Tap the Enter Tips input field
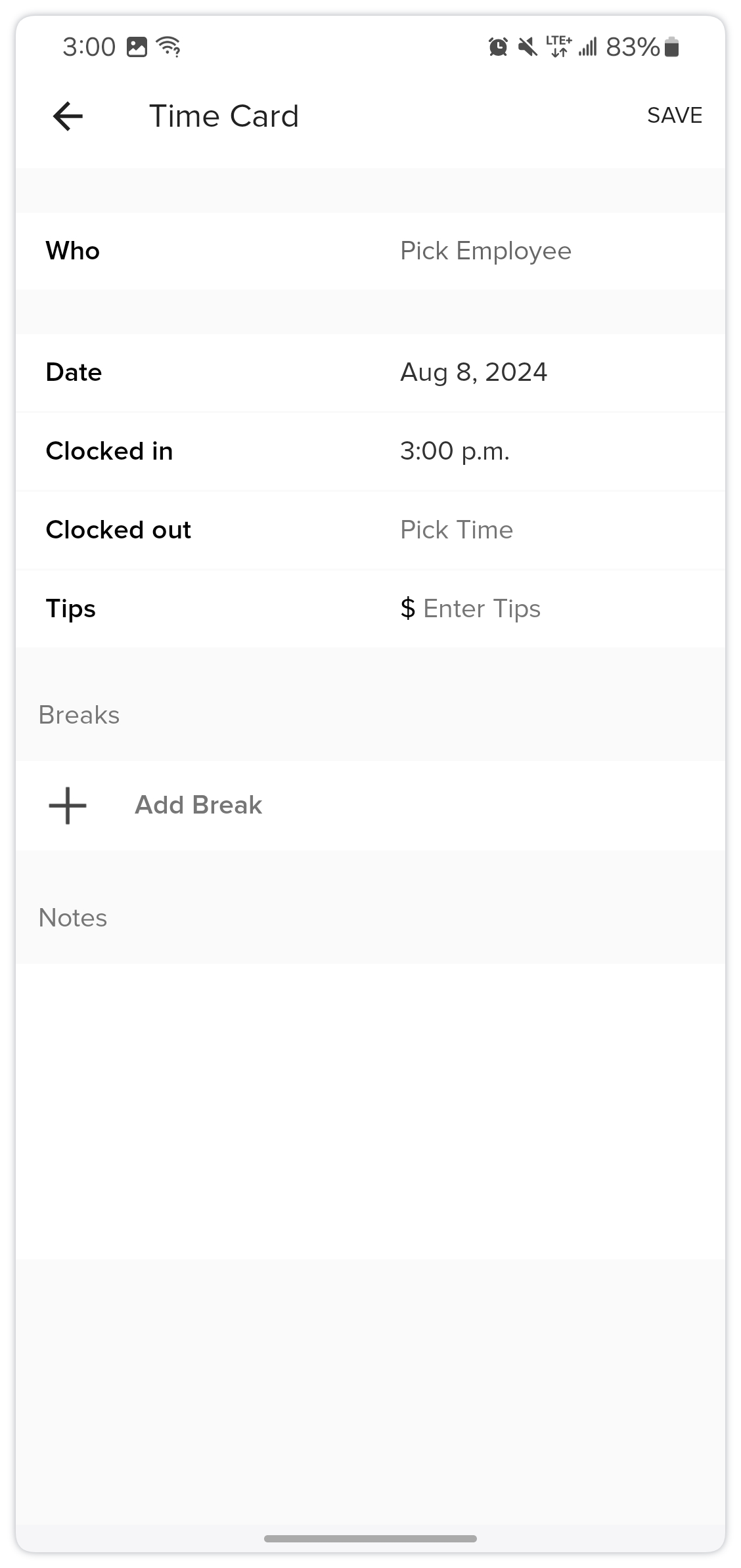This screenshot has width=741, height=1568. [x=482, y=609]
